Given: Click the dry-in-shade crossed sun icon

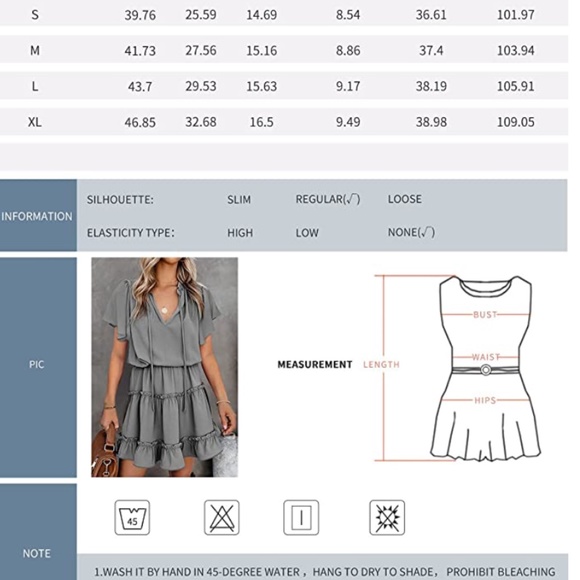Looking at the screenshot, I should (x=387, y=517).
